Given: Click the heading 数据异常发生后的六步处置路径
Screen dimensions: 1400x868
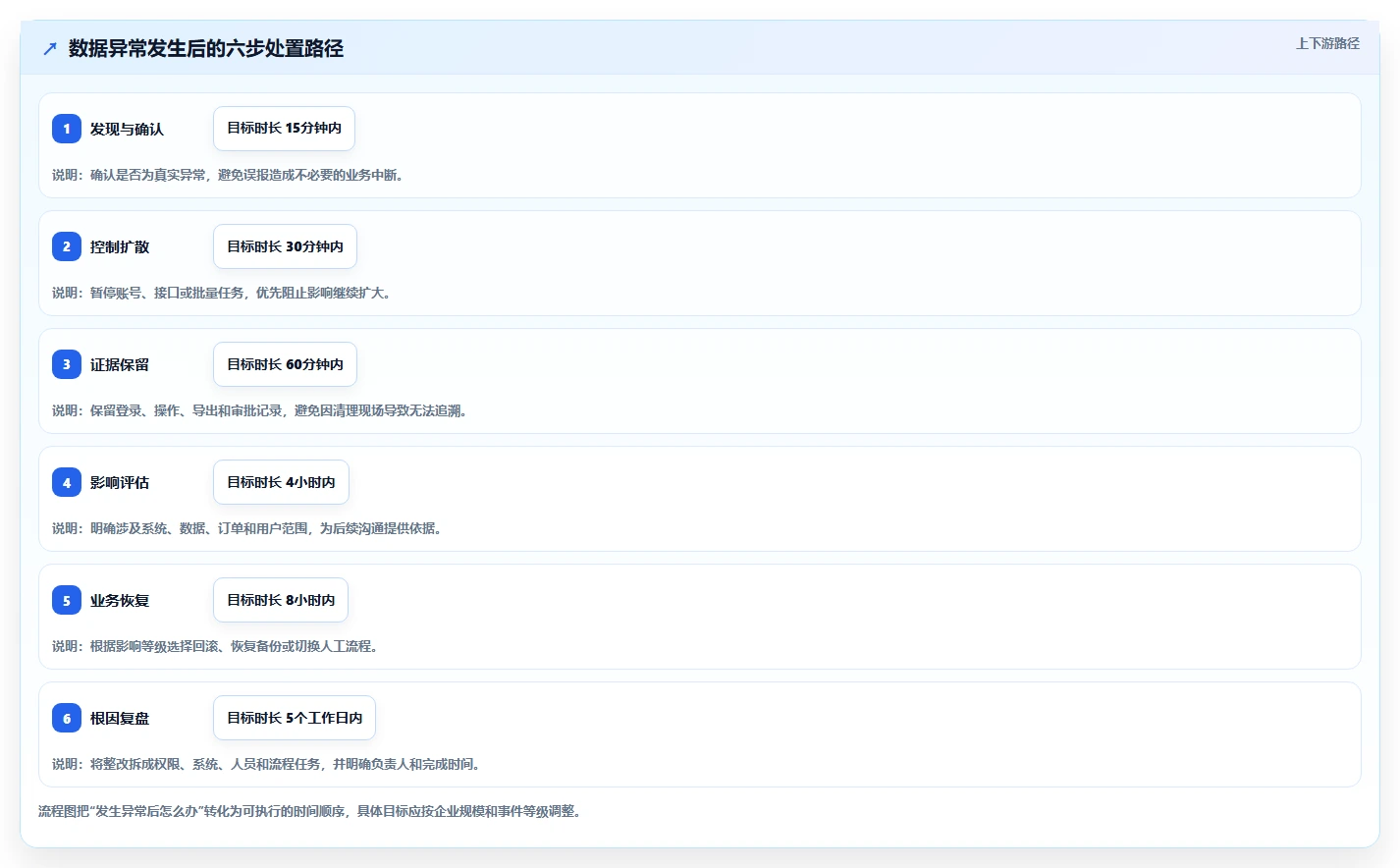Looking at the screenshot, I should click(x=206, y=48).
